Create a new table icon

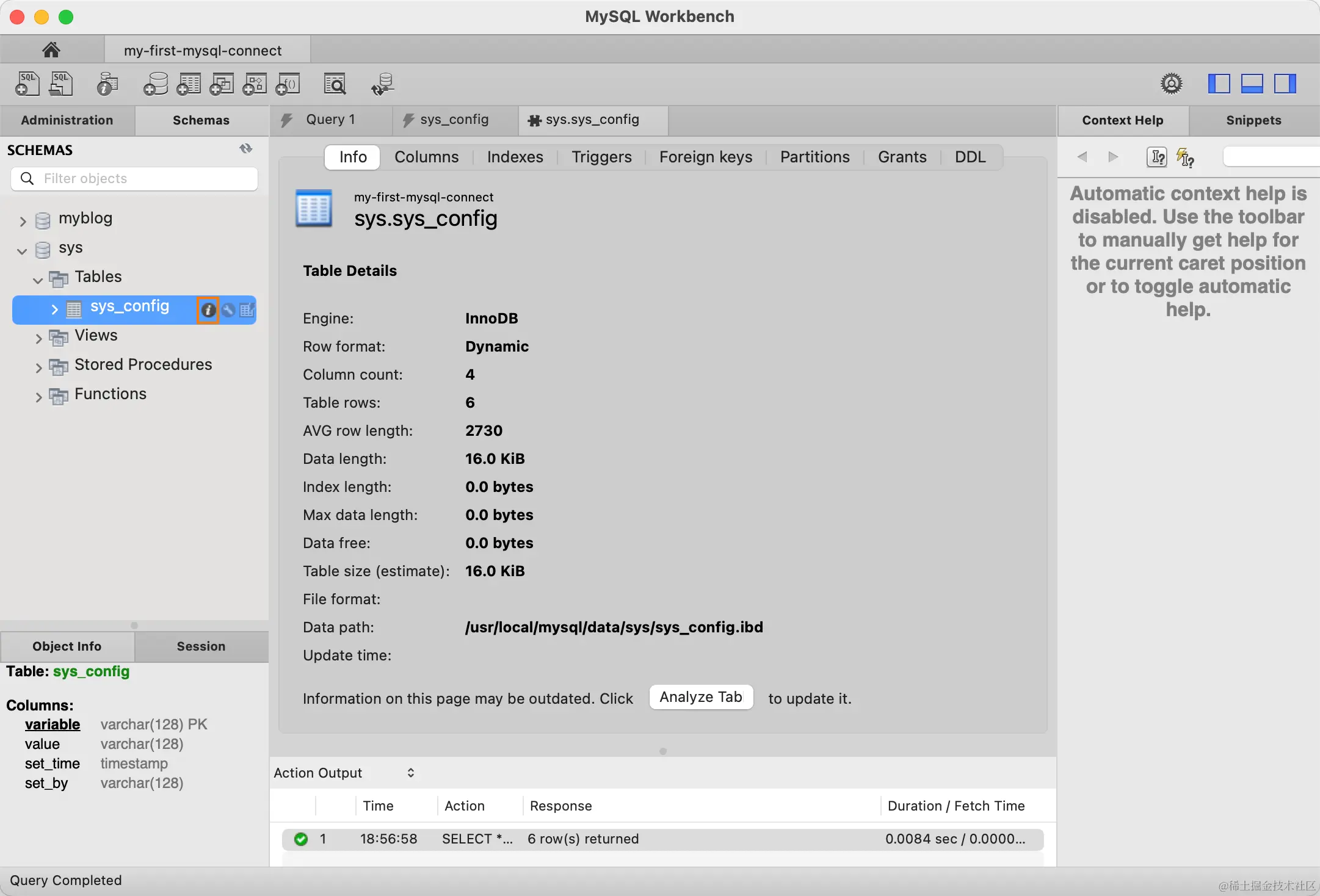point(189,84)
